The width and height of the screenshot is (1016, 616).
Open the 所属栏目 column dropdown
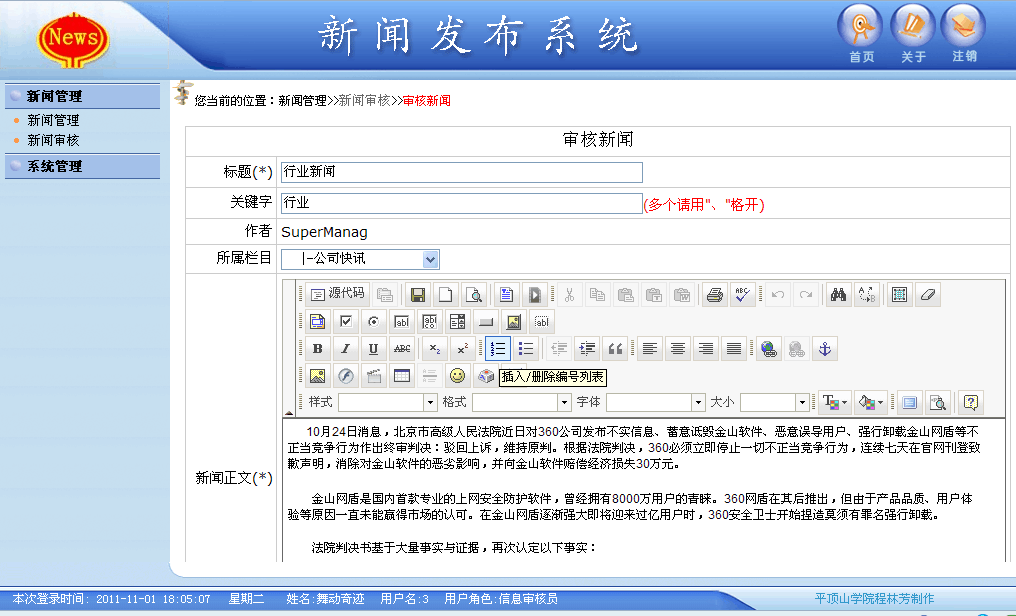click(x=431, y=258)
